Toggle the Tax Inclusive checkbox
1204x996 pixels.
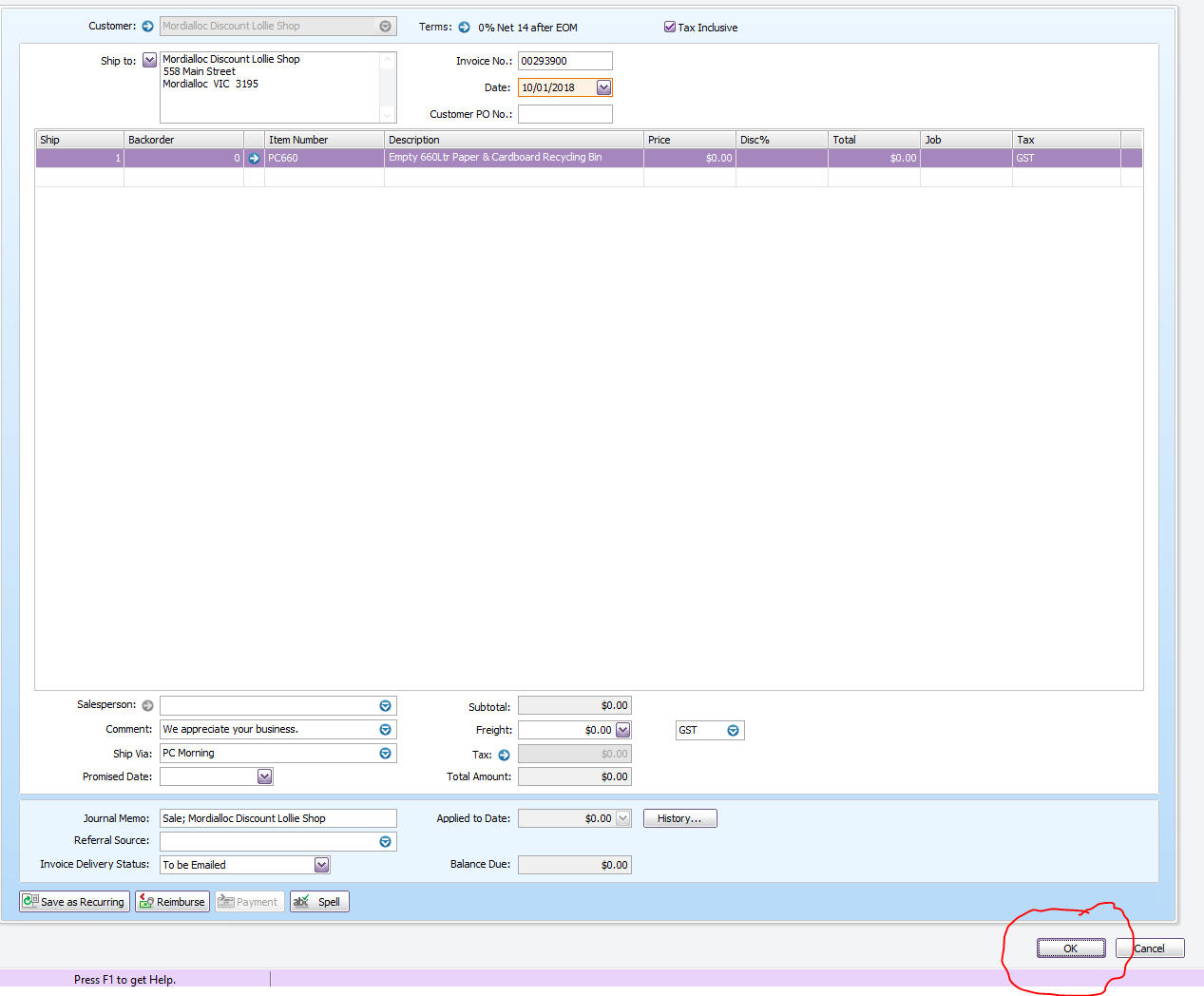670,27
